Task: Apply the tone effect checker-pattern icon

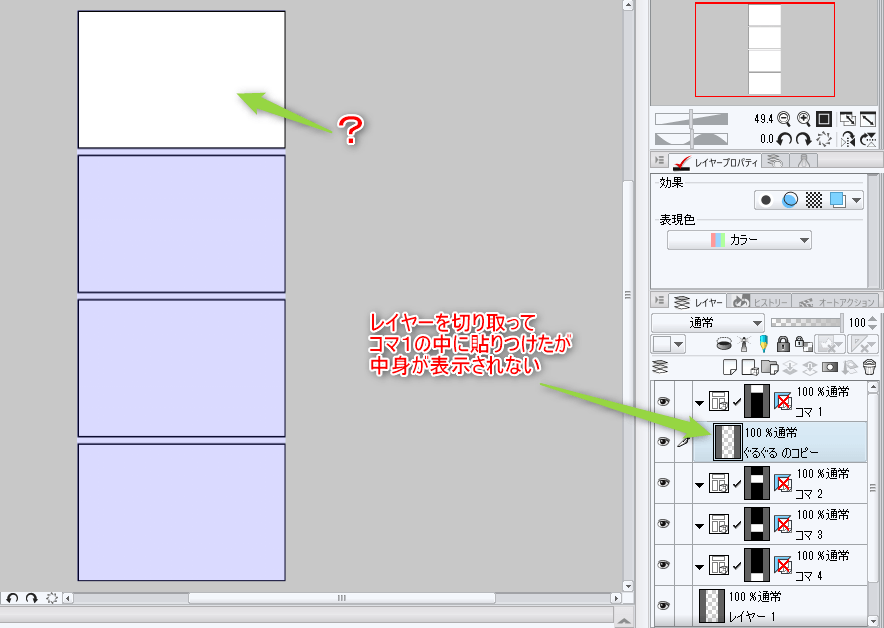Action: [814, 200]
